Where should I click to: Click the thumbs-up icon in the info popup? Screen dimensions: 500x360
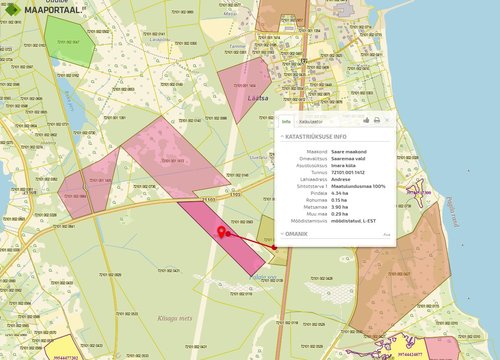[x=366, y=120]
